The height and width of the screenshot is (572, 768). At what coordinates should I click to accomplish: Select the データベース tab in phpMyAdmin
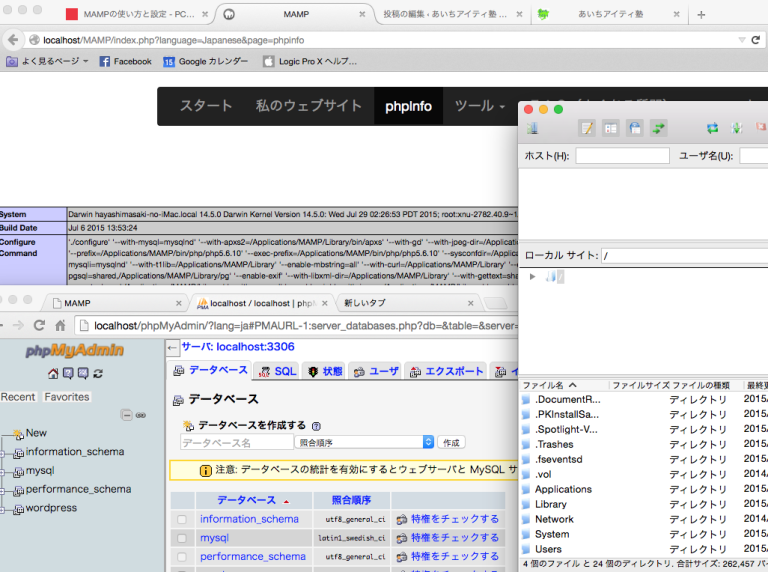pyautogui.click(x=211, y=370)
